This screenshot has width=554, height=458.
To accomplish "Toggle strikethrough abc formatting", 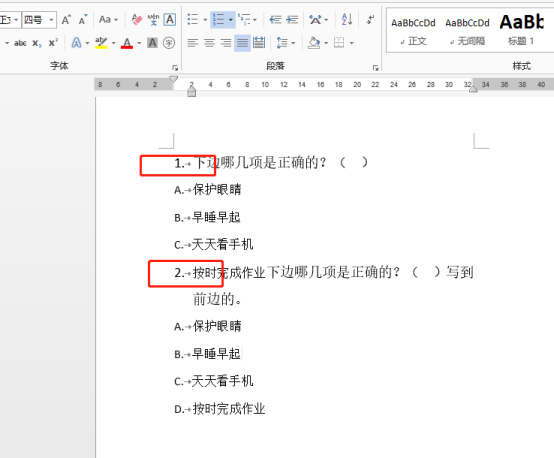I will [20, 43].
